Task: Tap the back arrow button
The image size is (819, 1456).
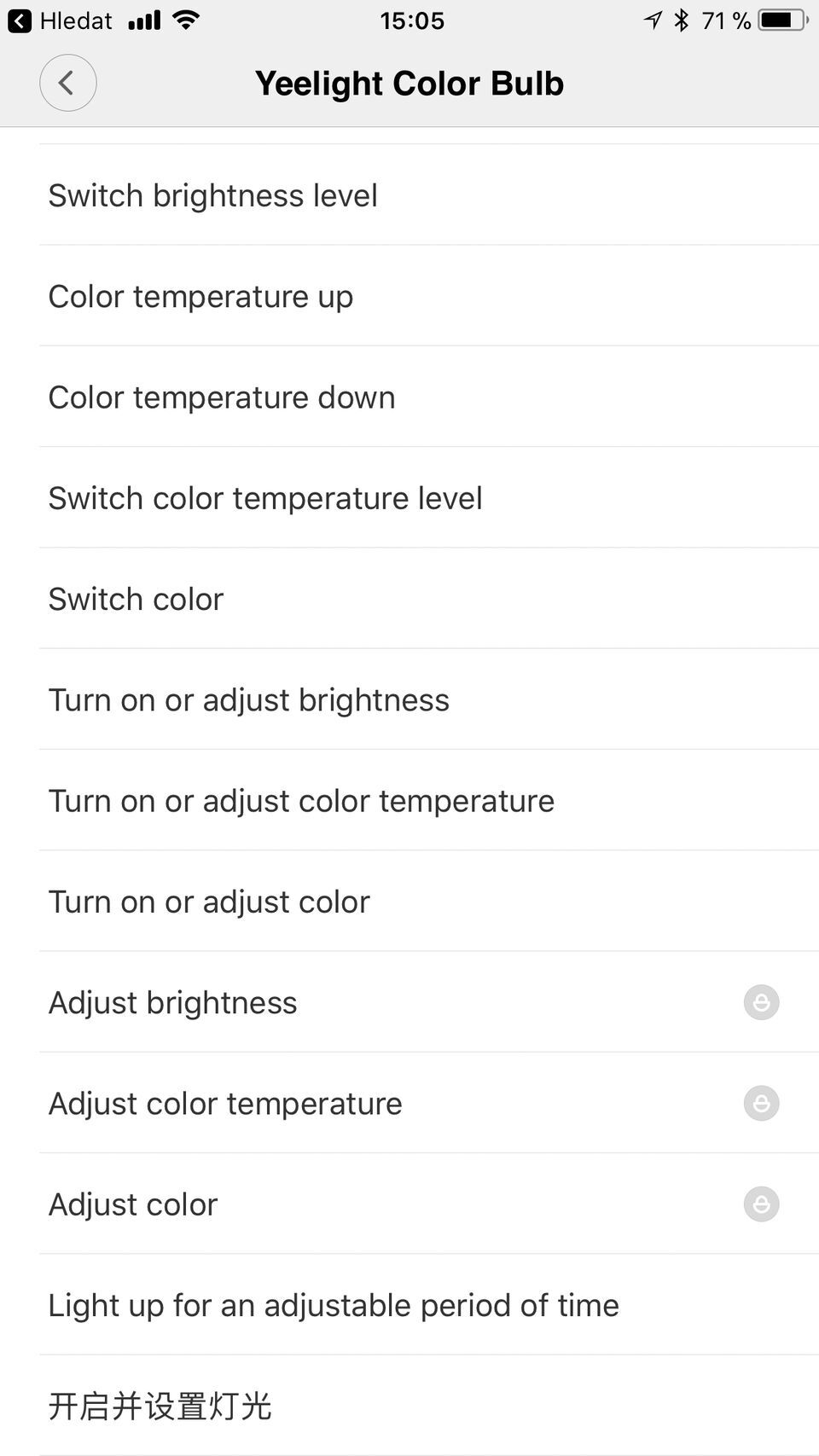Action: tap(67, 83)
